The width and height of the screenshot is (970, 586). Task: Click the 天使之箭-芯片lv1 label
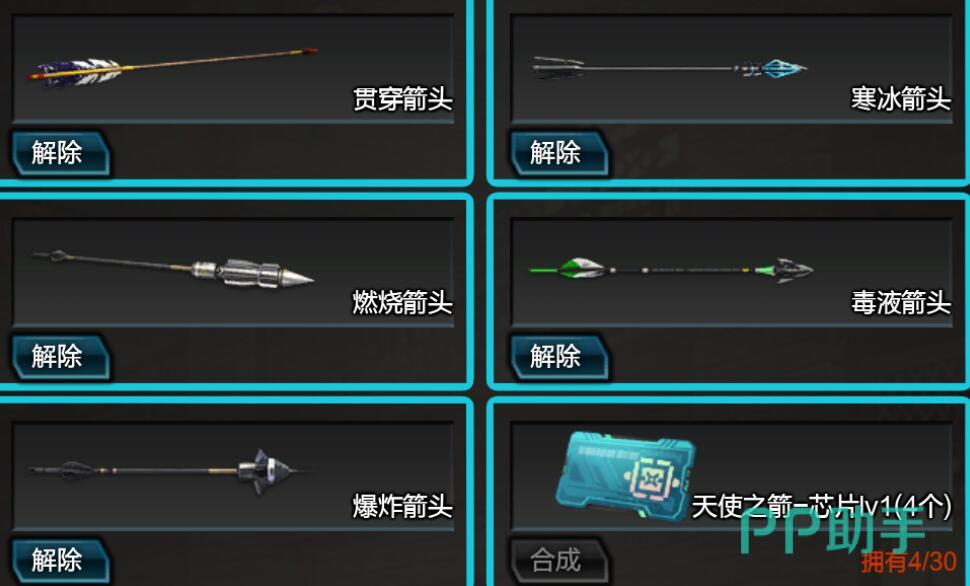[x=822, y=506]
